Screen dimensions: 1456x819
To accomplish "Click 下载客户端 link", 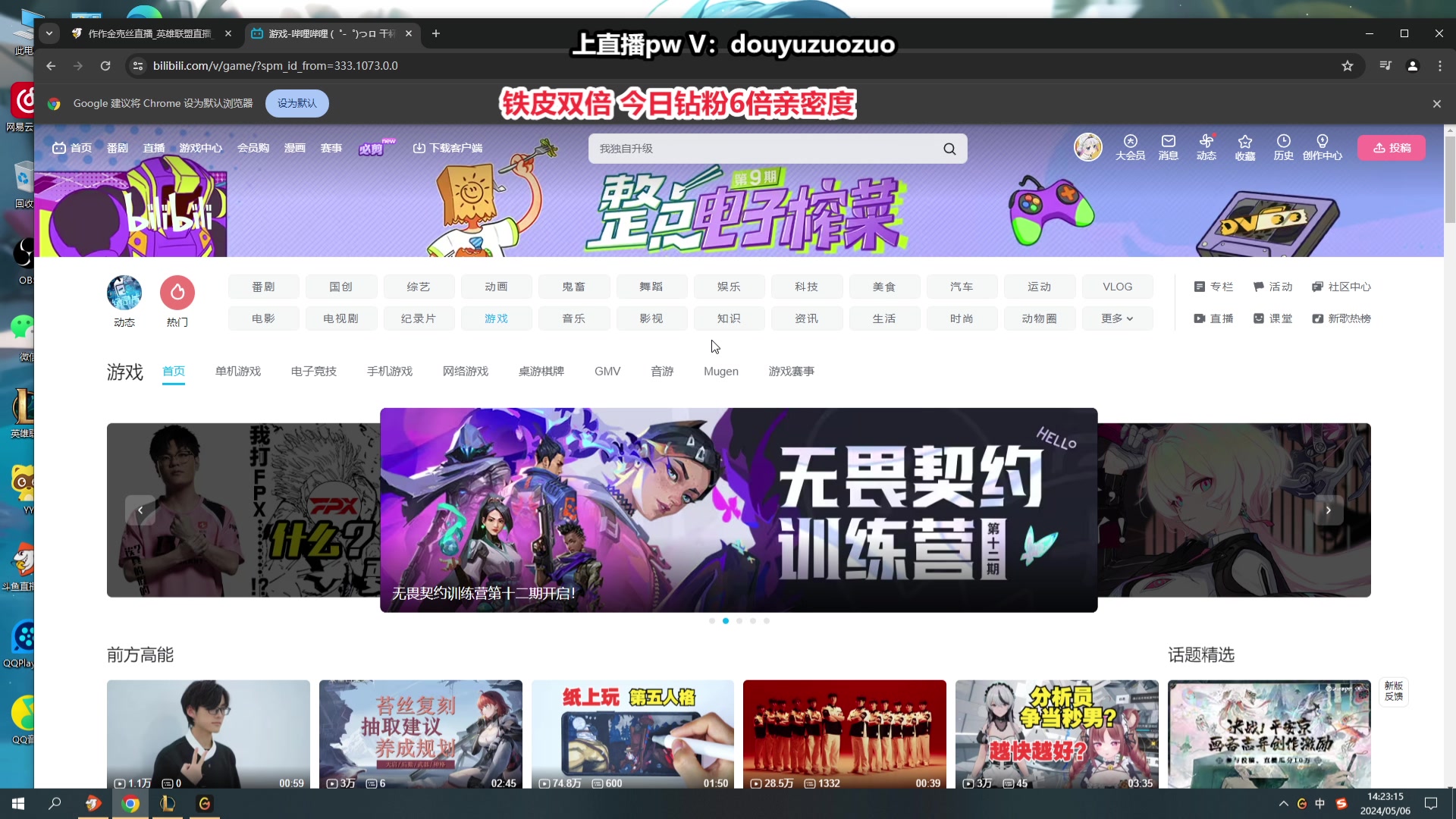I will click(x=447, y=149).
